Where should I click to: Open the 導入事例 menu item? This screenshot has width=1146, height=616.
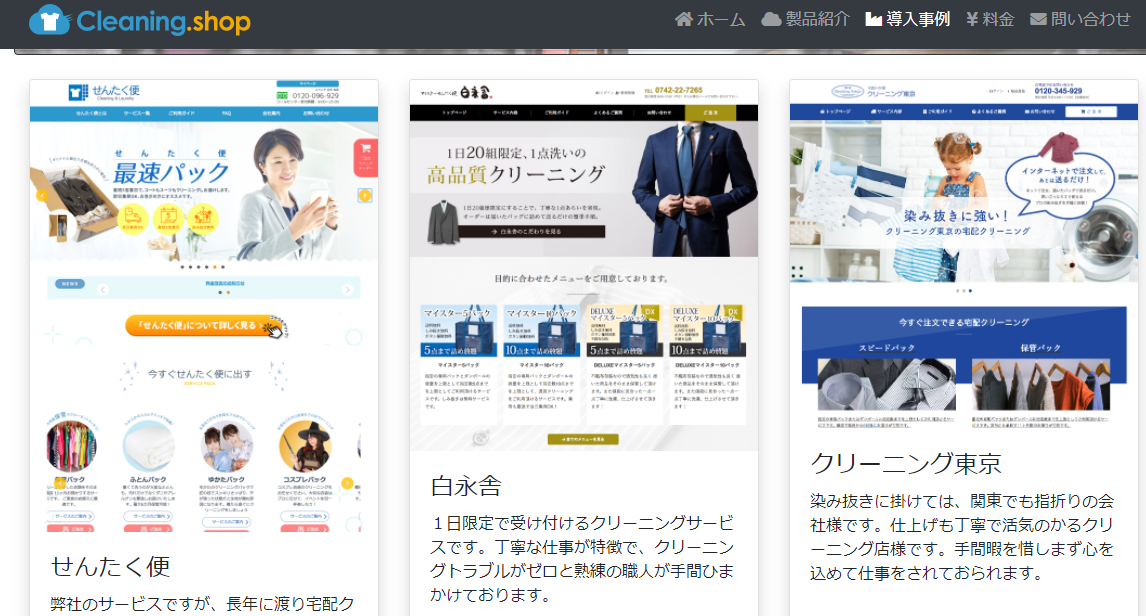point(908,19)
